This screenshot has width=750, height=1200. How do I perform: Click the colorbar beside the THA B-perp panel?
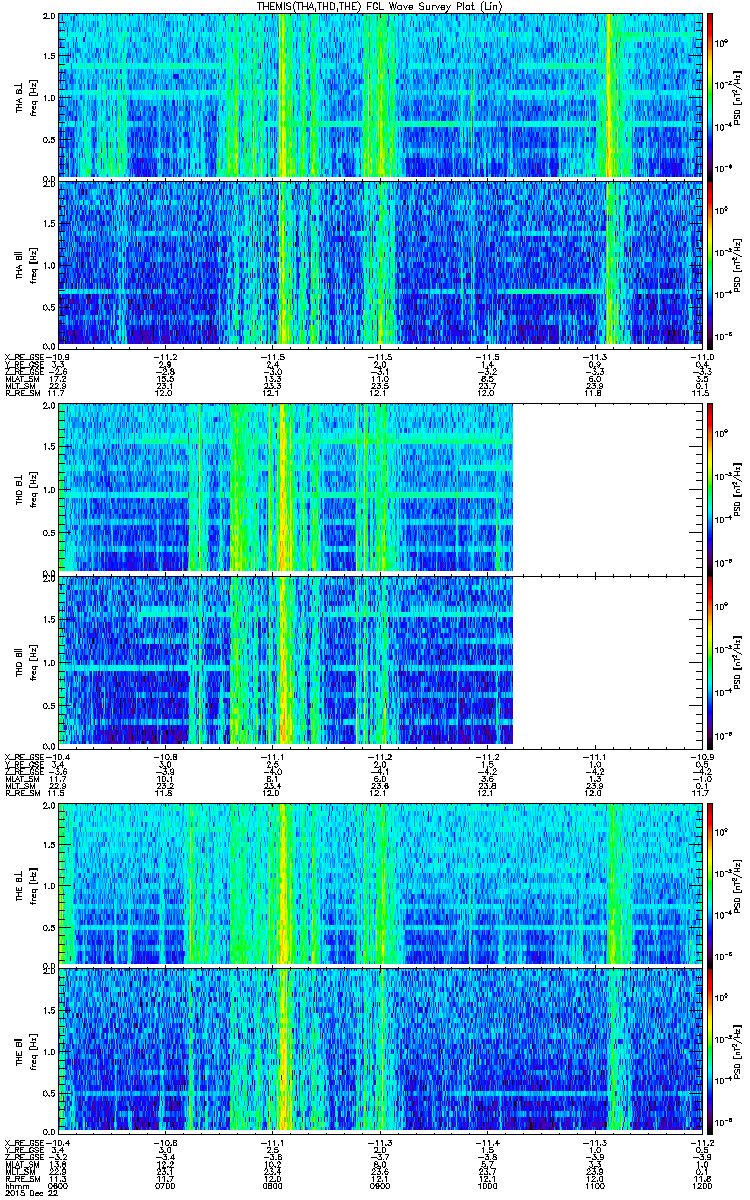(710, 95)
